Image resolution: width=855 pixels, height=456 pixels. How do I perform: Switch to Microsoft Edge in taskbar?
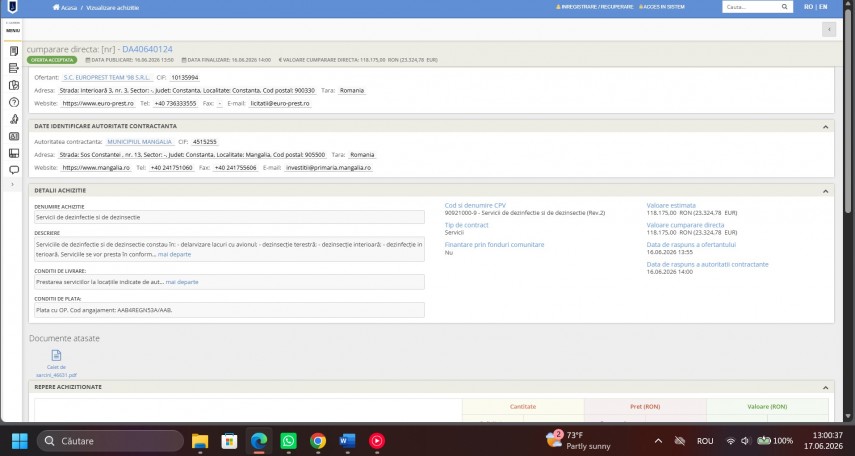(259, 441)
